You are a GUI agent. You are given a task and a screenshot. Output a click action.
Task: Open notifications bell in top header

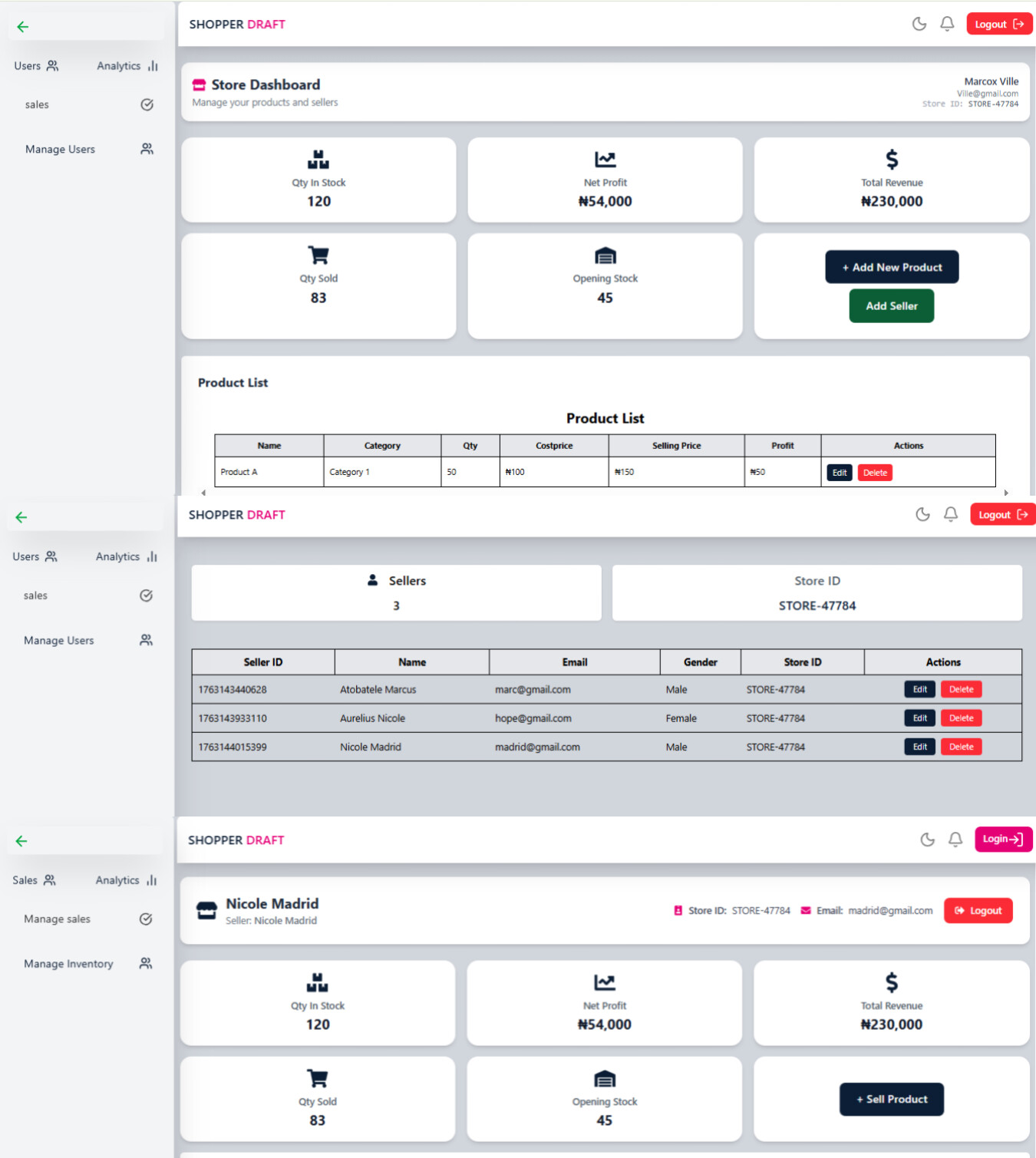(947, 24)
